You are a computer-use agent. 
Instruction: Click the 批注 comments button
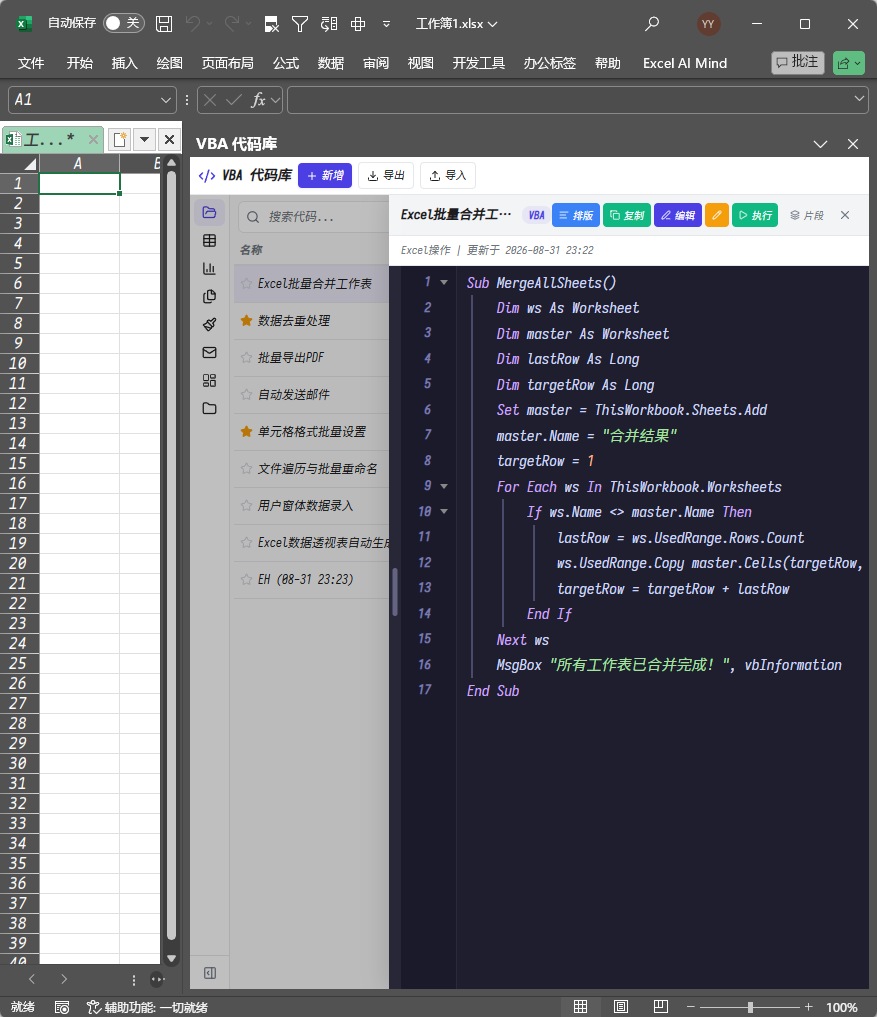tap(798, 62)
